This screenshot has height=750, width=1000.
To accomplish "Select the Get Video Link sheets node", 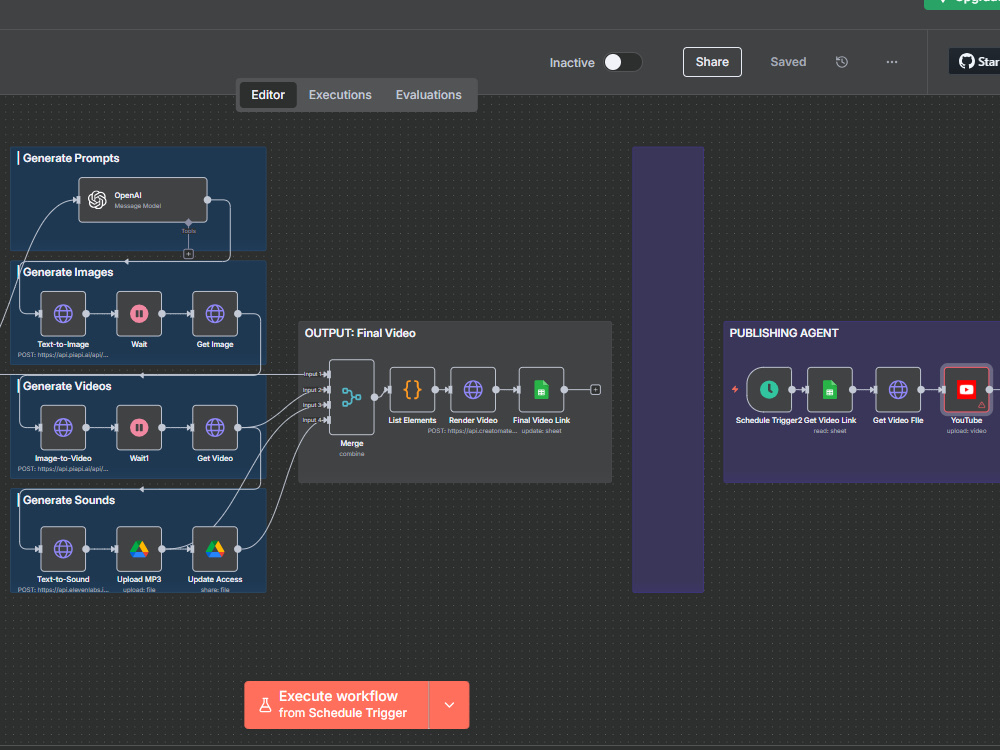I will pos(830,389).
